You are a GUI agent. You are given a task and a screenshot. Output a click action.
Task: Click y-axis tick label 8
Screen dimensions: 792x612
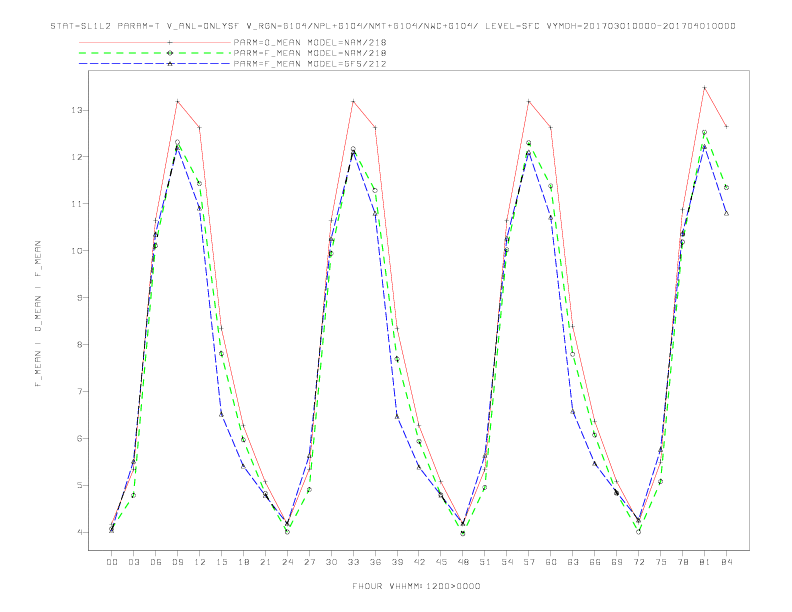(x=80, y=344)
